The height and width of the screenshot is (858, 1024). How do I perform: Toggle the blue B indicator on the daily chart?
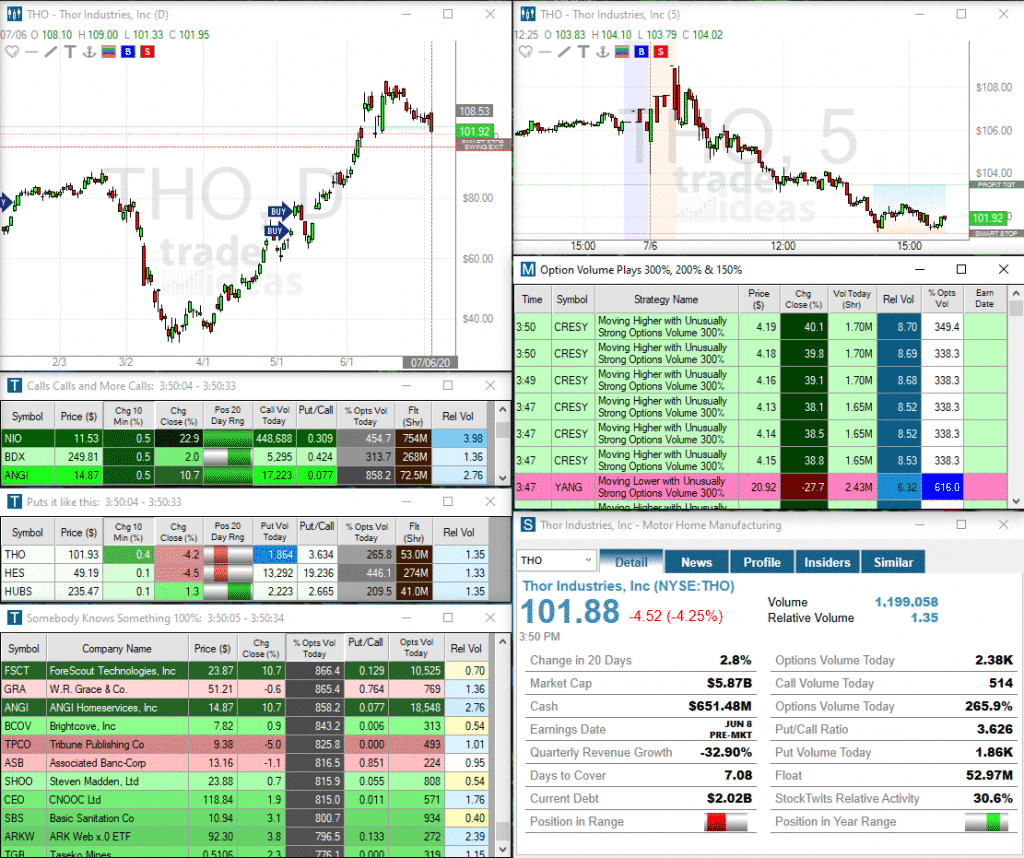[x=128, y=52]
